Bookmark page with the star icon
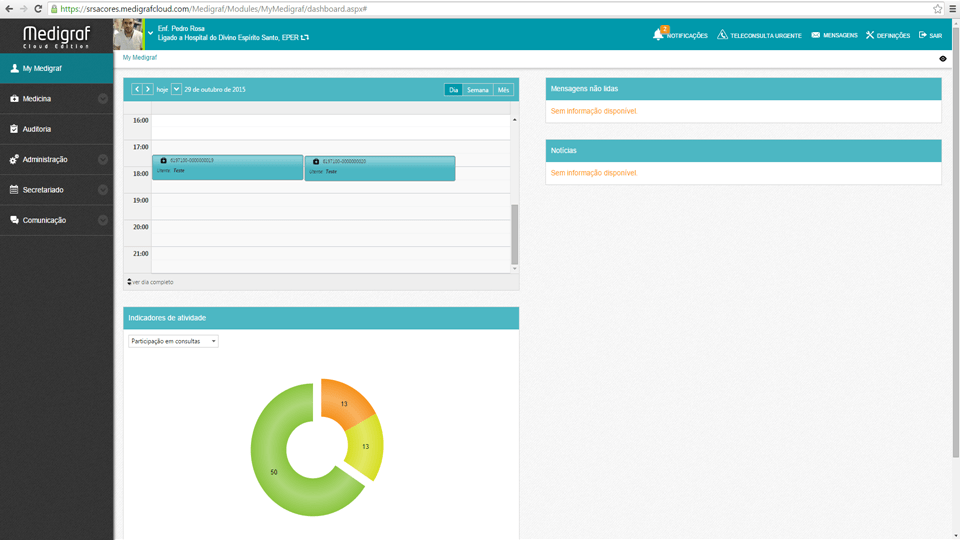The image size is (960, 540). (x=938, y=8)
